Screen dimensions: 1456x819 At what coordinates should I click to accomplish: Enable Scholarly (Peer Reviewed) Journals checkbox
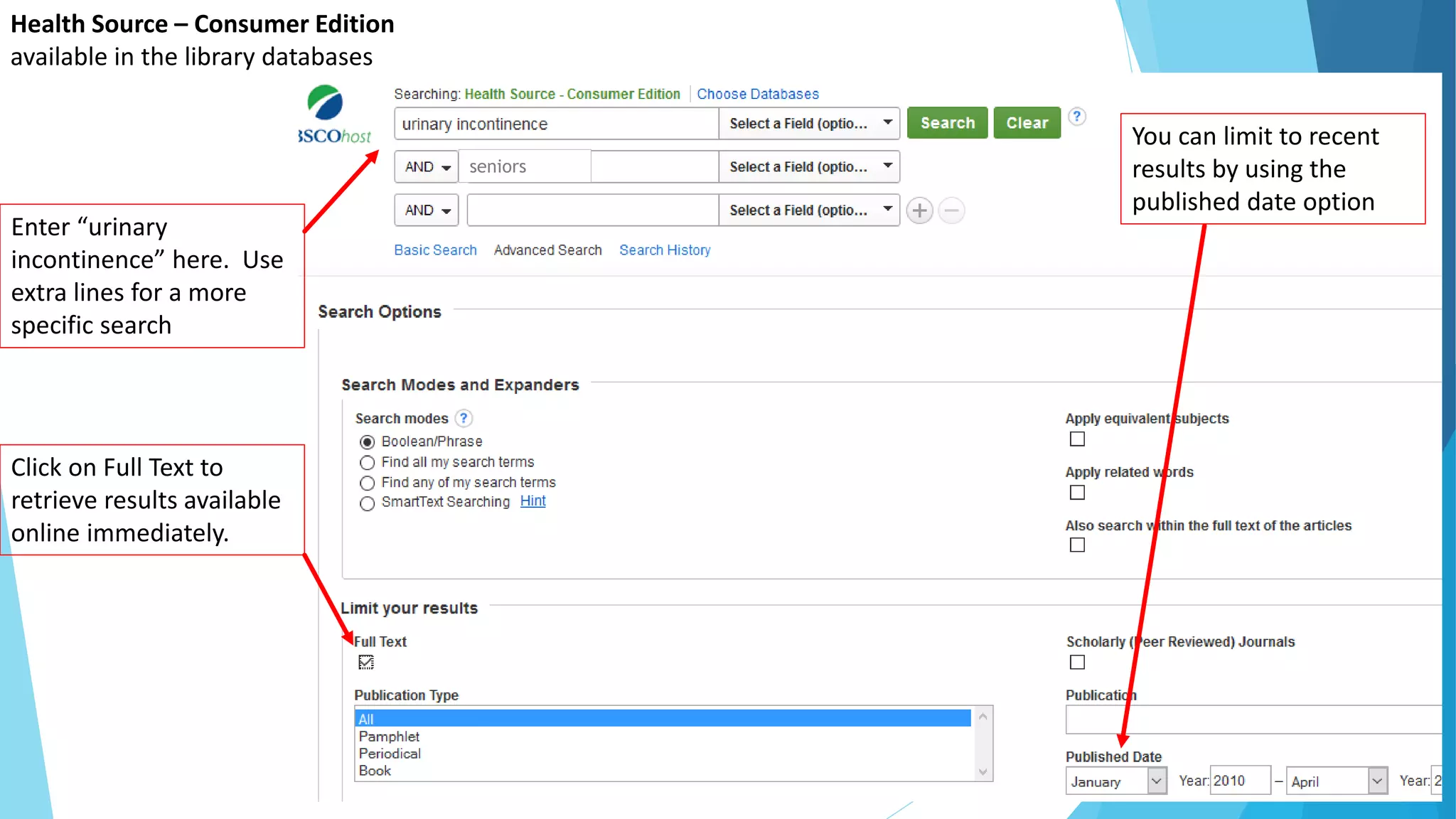[1077, 663]
